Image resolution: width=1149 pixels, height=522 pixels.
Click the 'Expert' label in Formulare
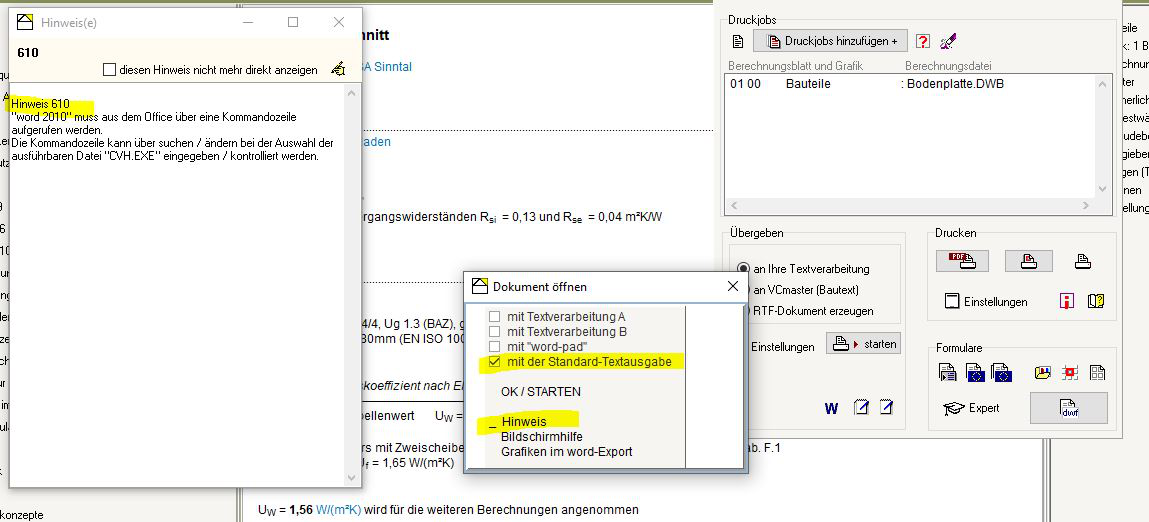click(x=983, y=408)
